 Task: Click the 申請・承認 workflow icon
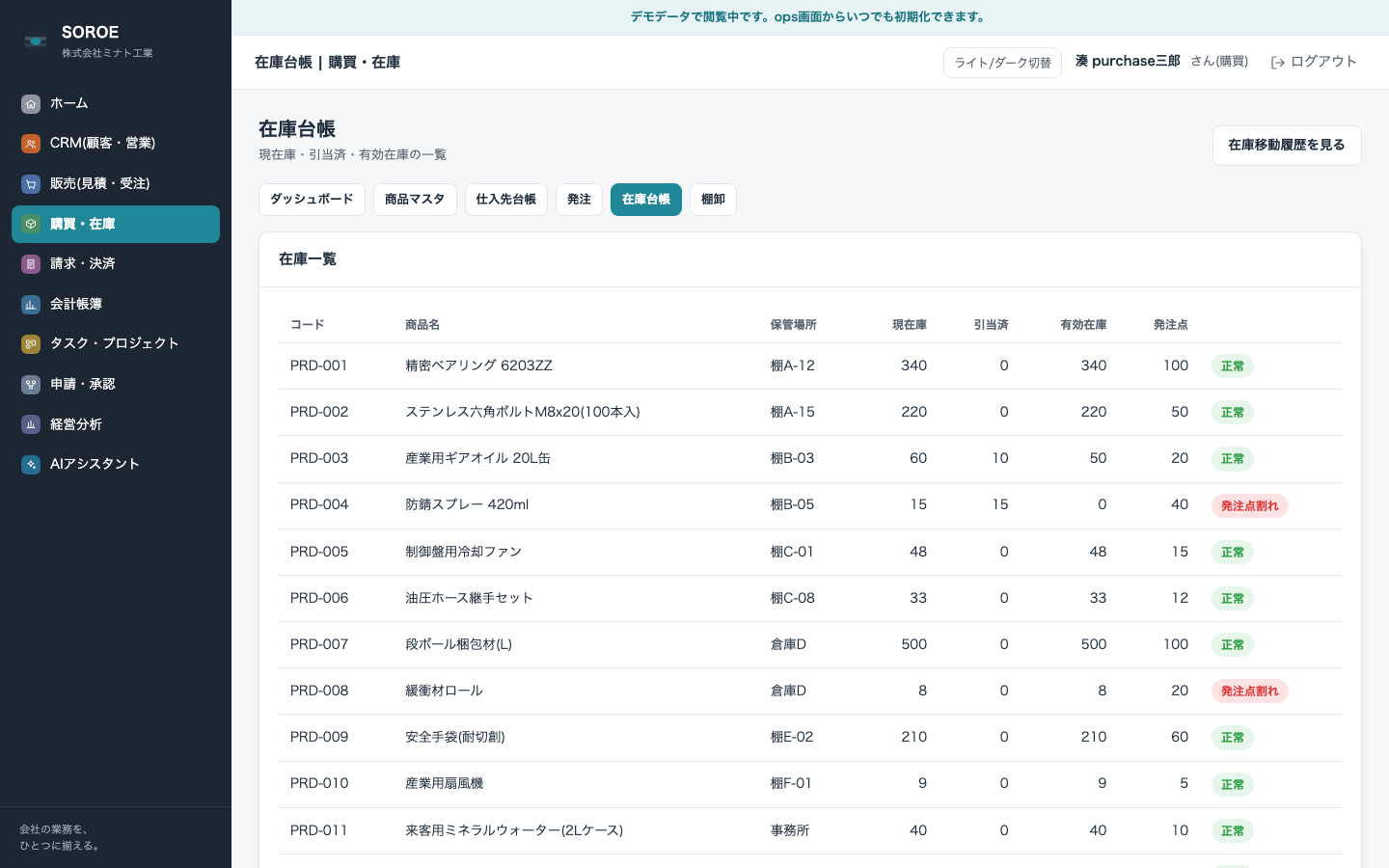(31, 385)
